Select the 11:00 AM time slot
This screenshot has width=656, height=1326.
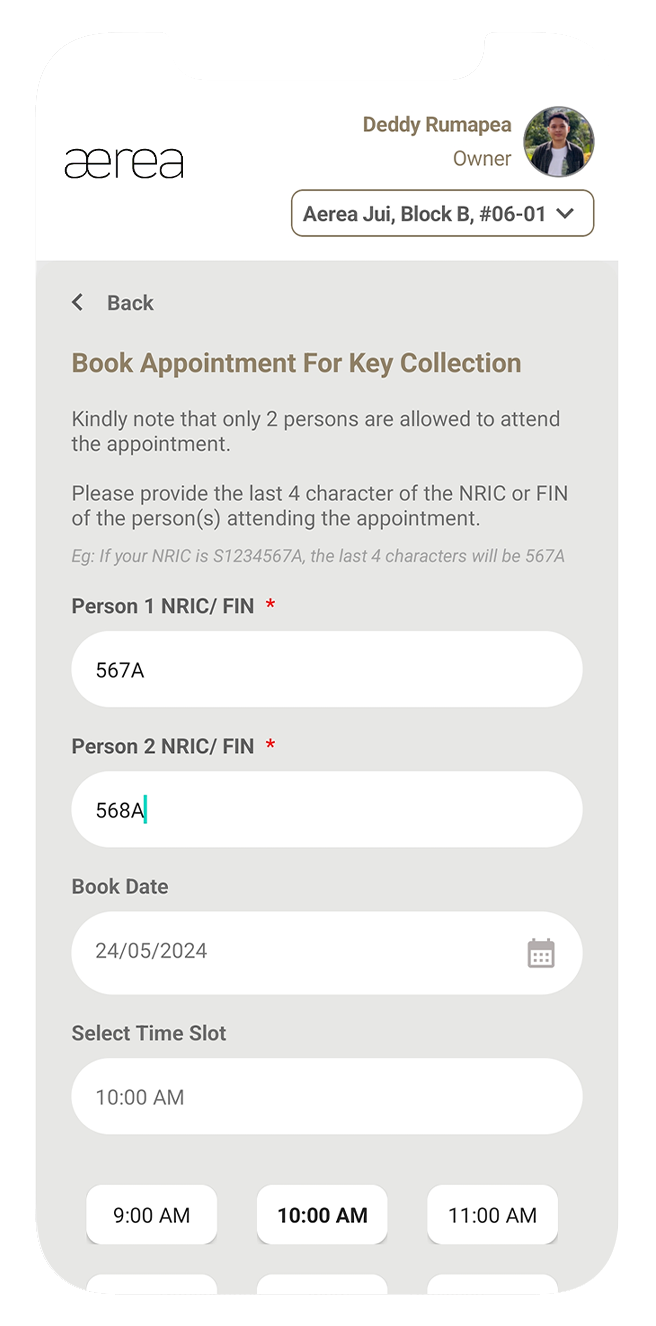(x=491, y=1215)
